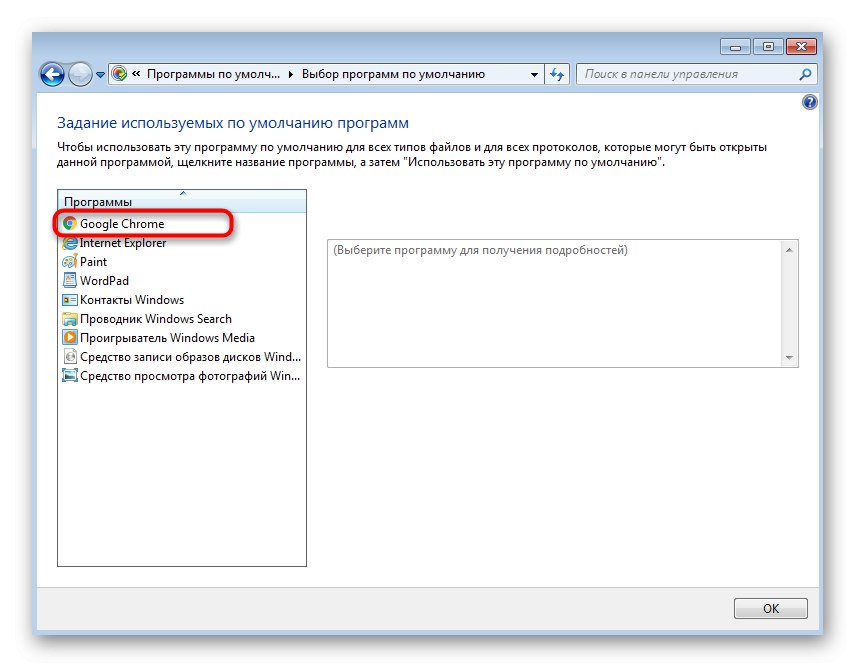
Task: Click the Контакты Windows icon
Action: [x=70, y=300]
